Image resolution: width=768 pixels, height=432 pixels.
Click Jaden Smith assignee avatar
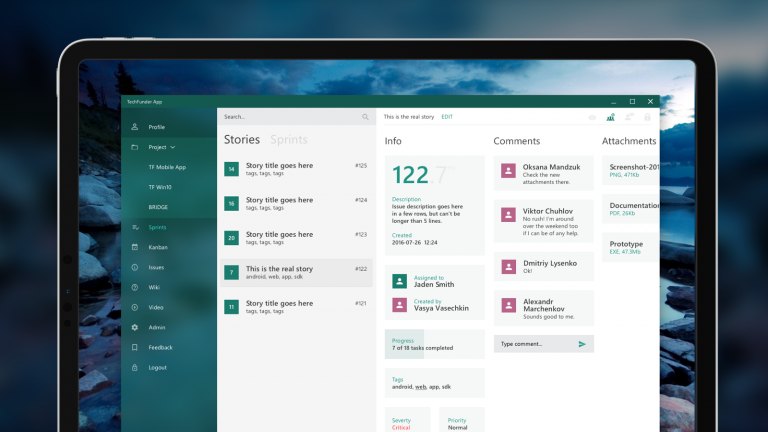400,281
